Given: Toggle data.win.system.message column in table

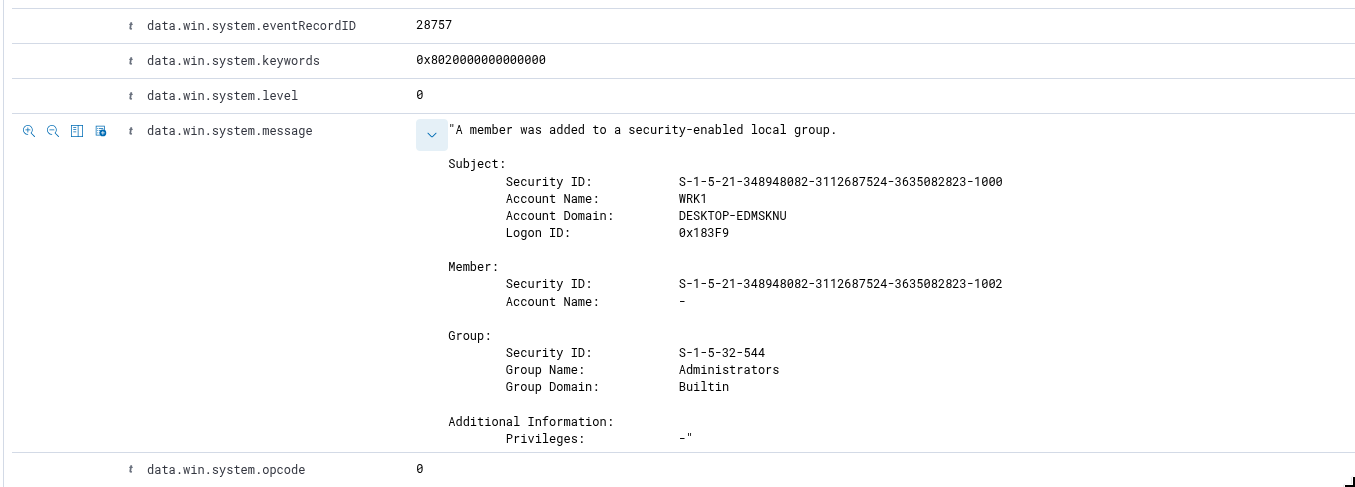Looking at the screenshot, I should coord(77,131).
